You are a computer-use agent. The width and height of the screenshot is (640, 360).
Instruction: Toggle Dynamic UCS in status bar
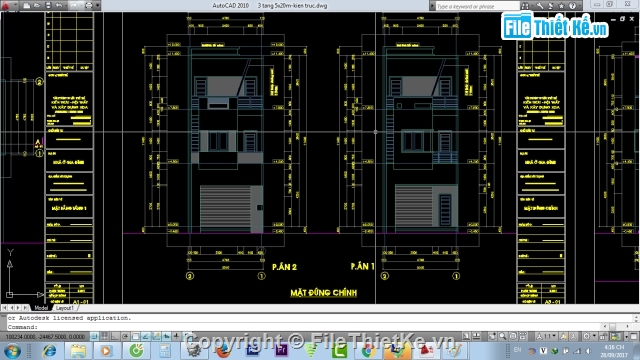click(x=156, y=337)
